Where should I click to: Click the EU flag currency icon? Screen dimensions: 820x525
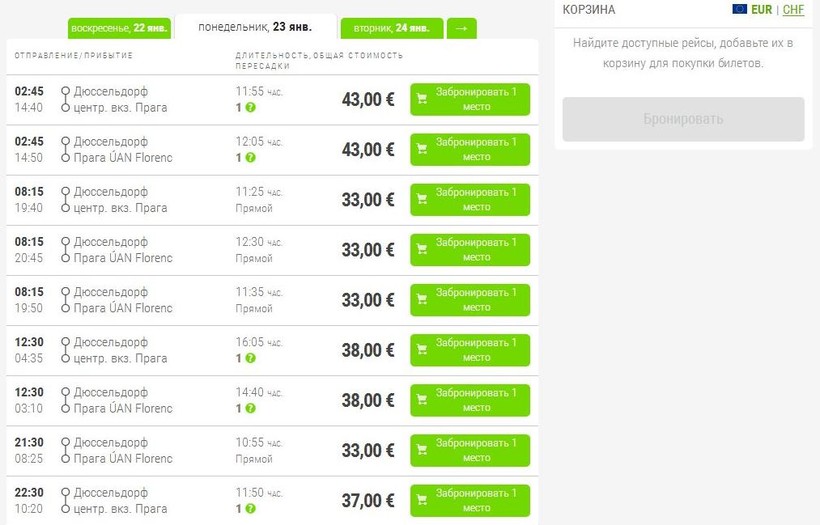(x=740, y=9)
